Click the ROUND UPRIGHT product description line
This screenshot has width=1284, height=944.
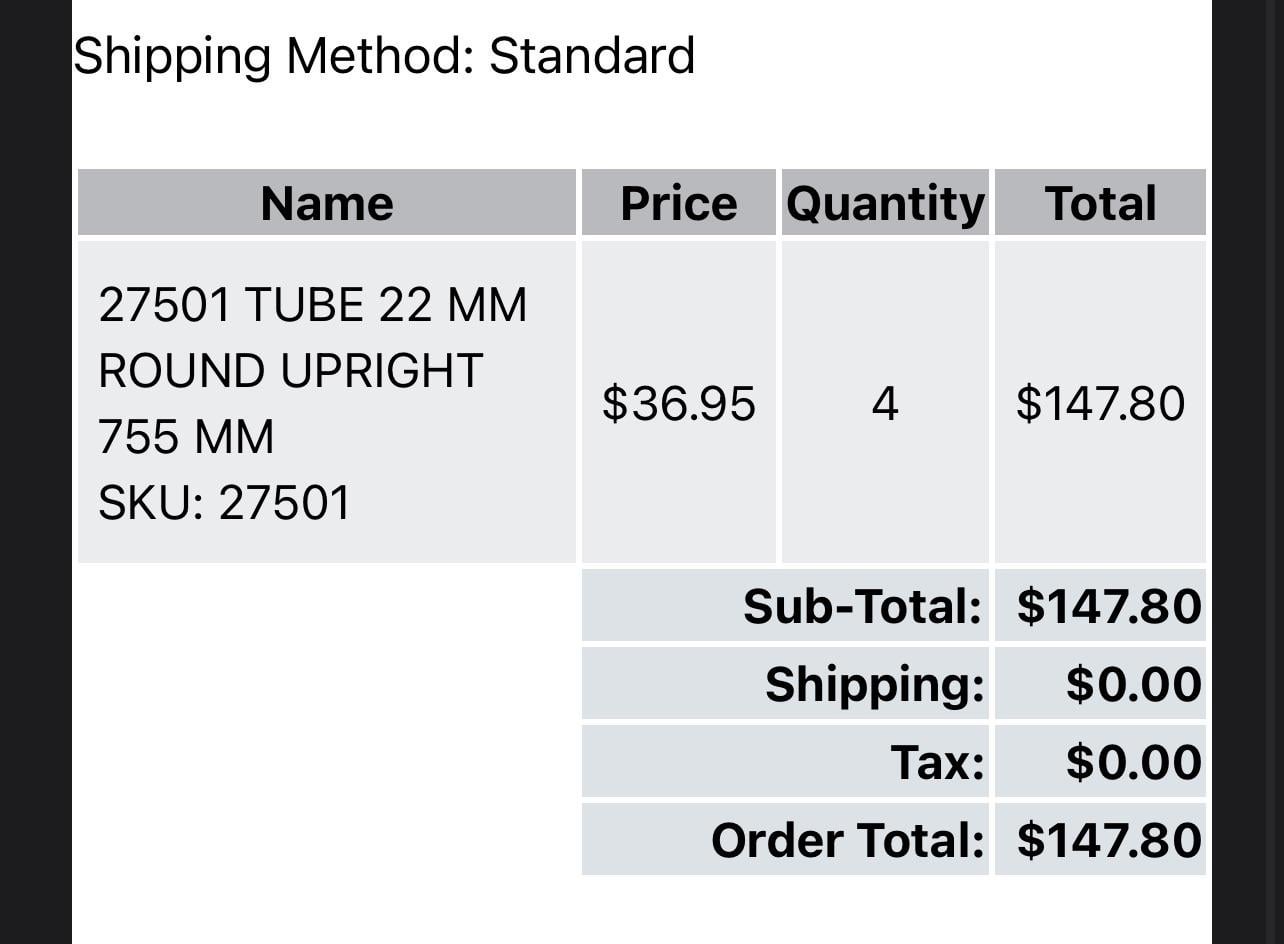pyautogui.click(x=291, y=371)
